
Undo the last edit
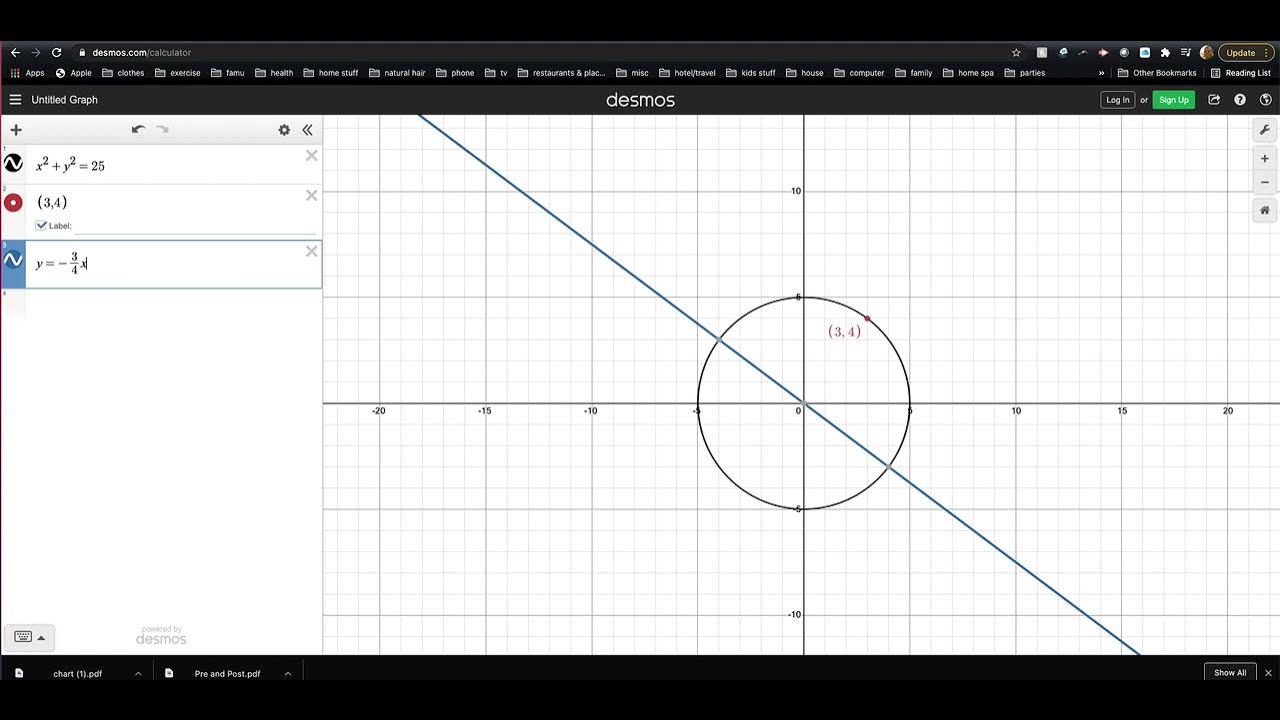pyautogui.click(x=138, y=130)
